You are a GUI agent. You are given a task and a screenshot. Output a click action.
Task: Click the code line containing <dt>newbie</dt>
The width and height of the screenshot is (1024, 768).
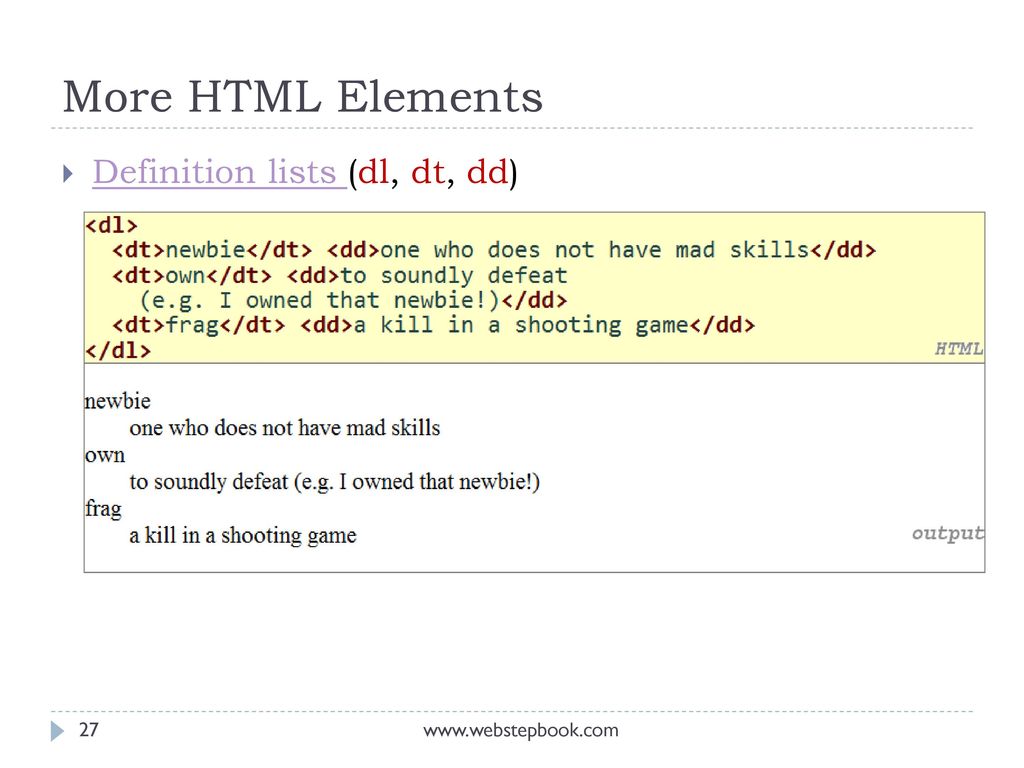click(494, 250)
